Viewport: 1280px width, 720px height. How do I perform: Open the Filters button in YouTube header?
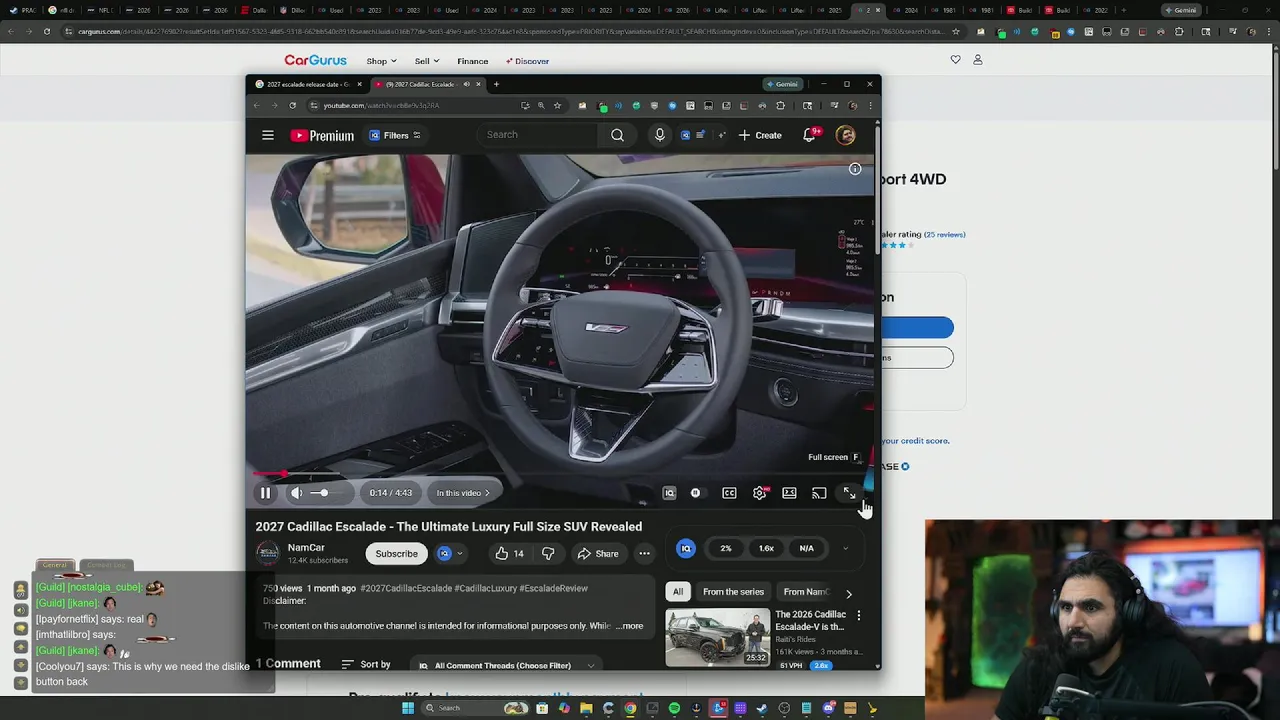click(x=395, y=135)
